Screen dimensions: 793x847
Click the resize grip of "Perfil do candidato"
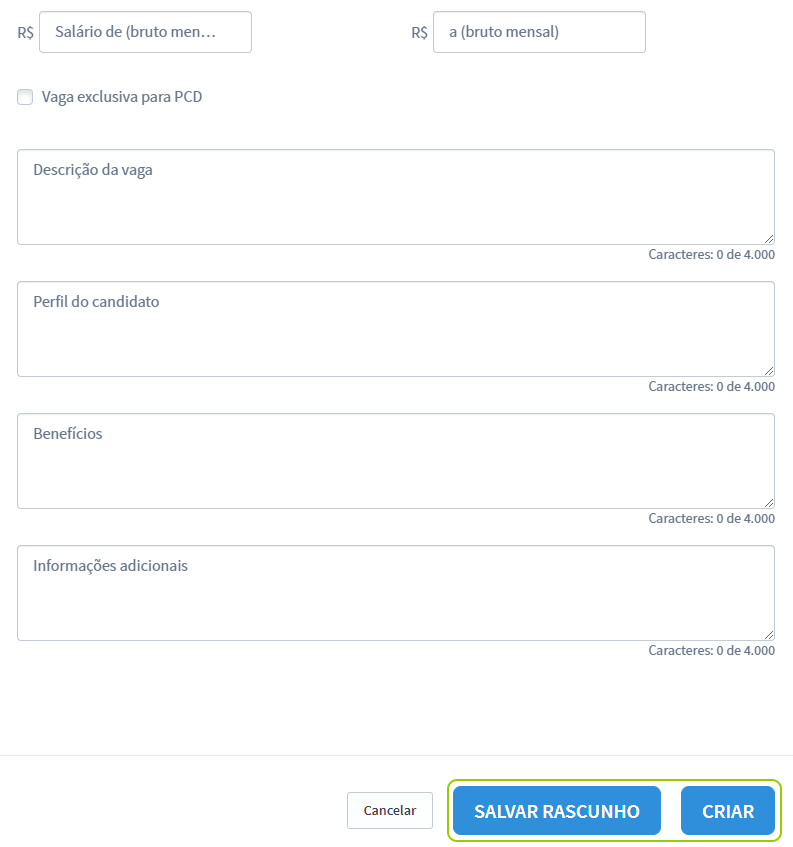pos(770,369)
